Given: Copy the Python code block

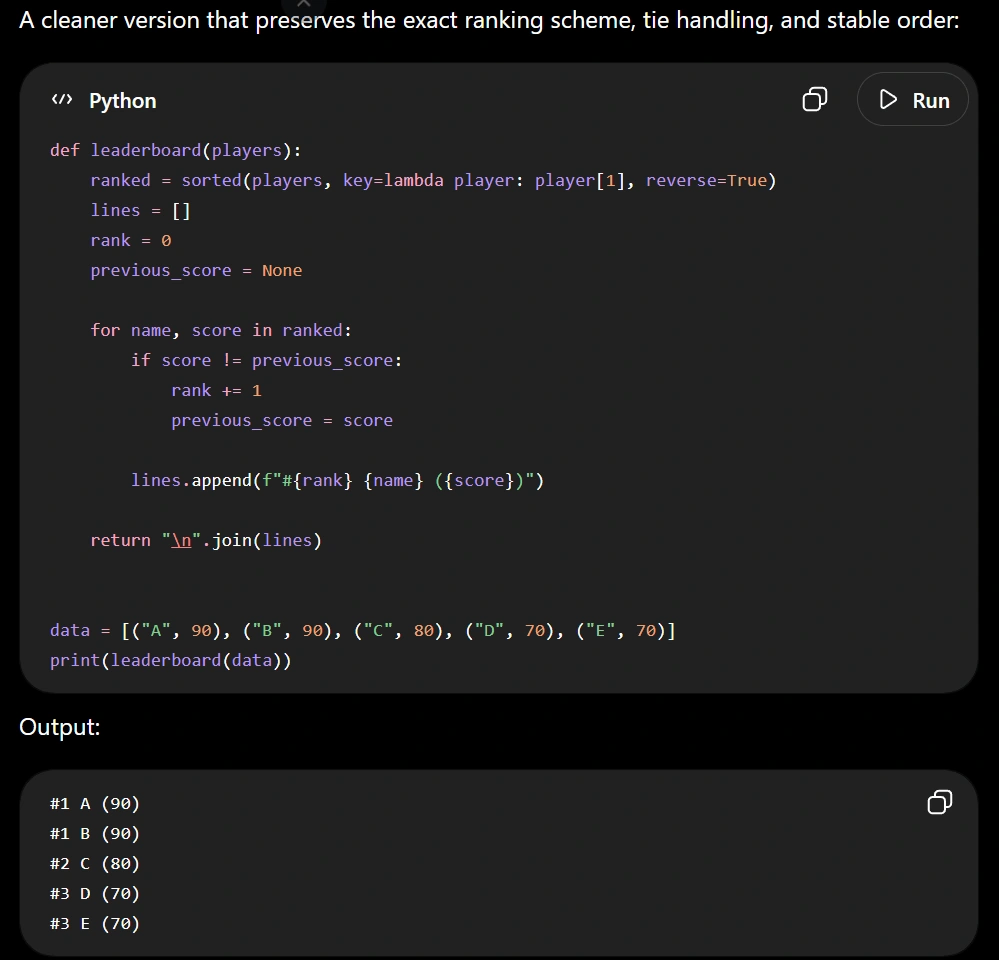Looking at the screenshot, I should click(x=814, y=100).
